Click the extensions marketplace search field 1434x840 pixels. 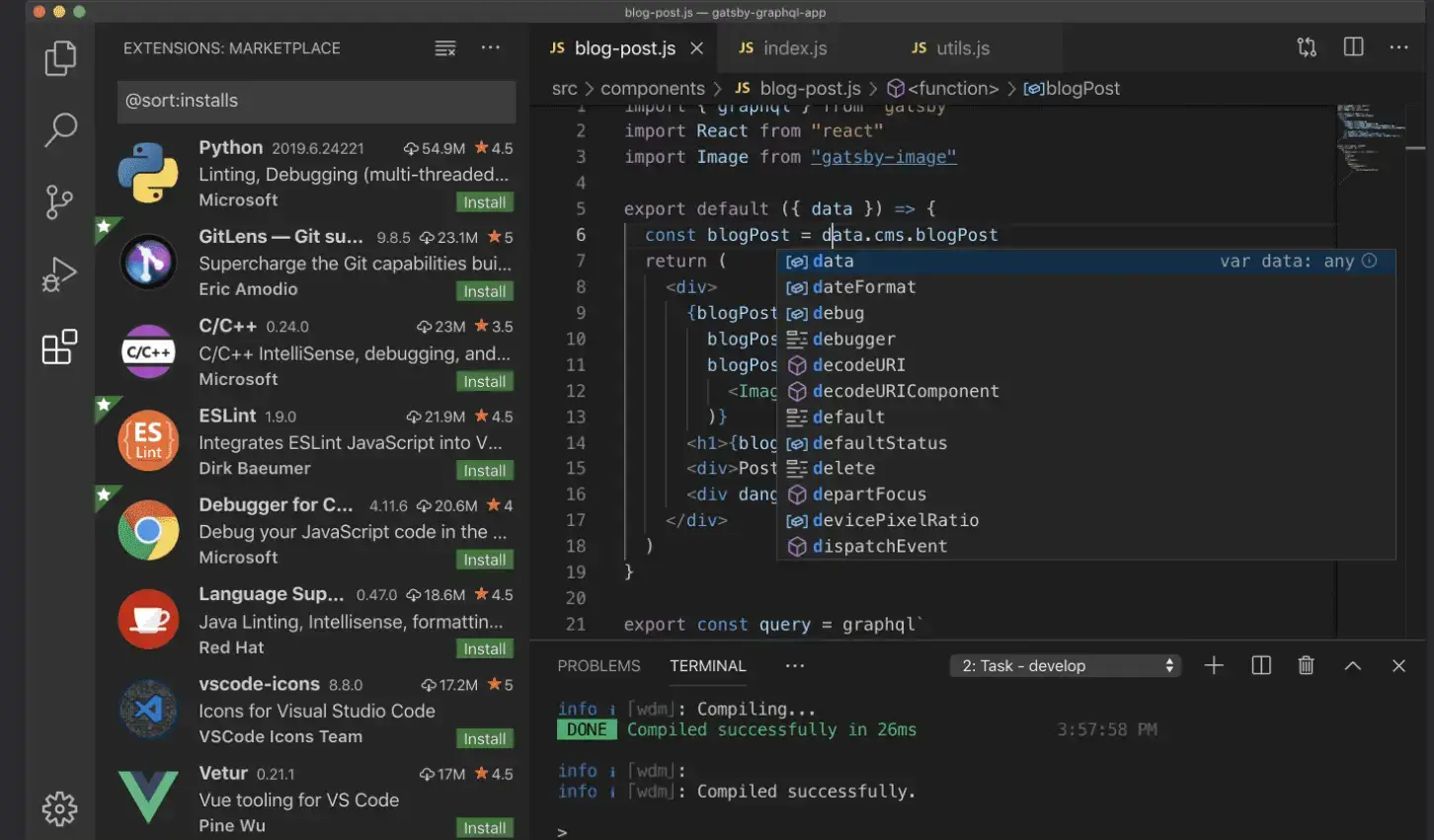(x=316, y=101)
